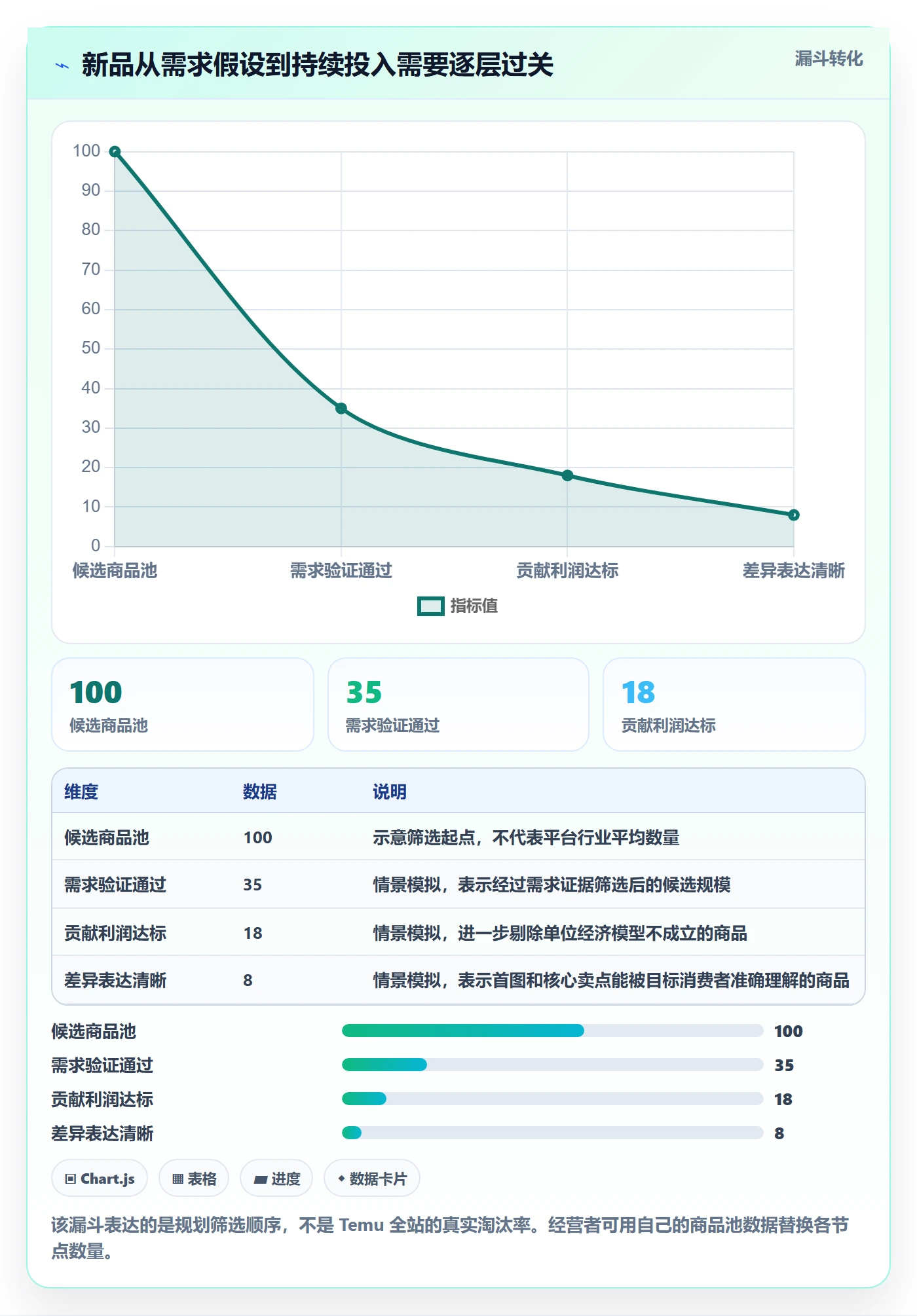Click the 需求验证通过 progress bar
The height and width of the screenshot is (1316, 917).
point(553,1065)
